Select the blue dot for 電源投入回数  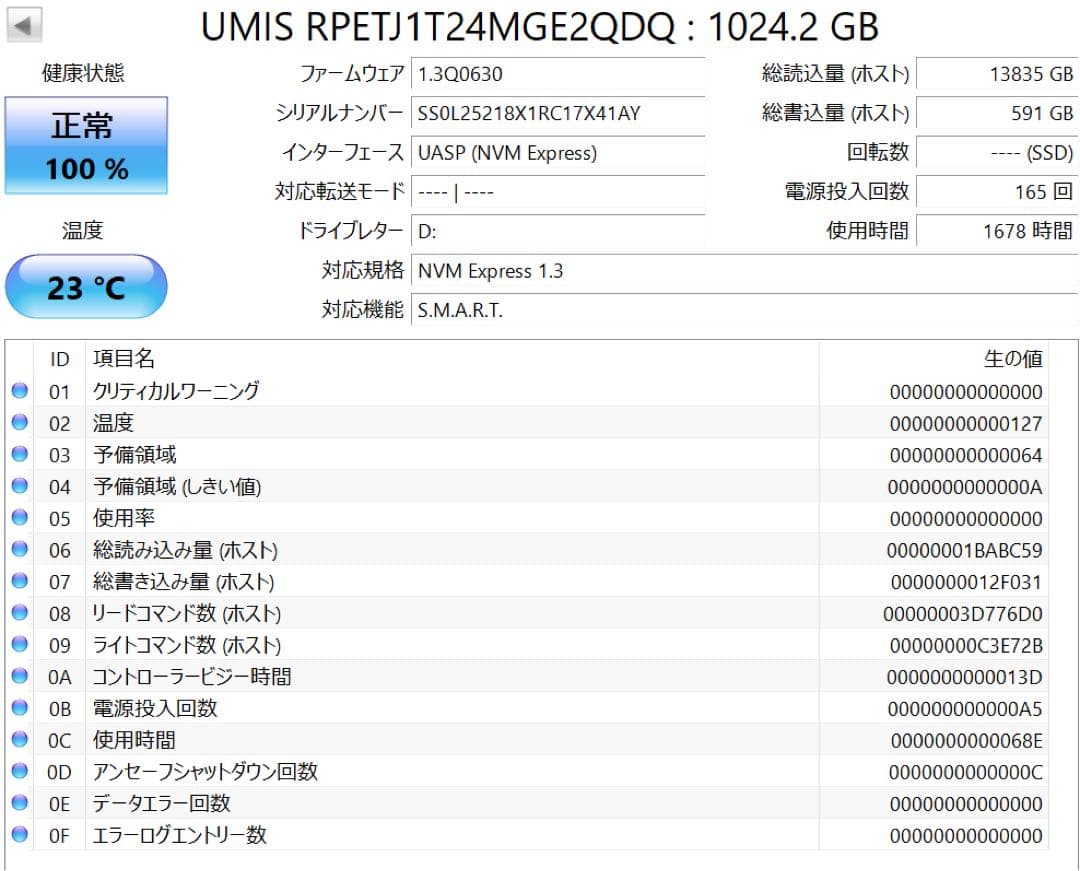20,708
